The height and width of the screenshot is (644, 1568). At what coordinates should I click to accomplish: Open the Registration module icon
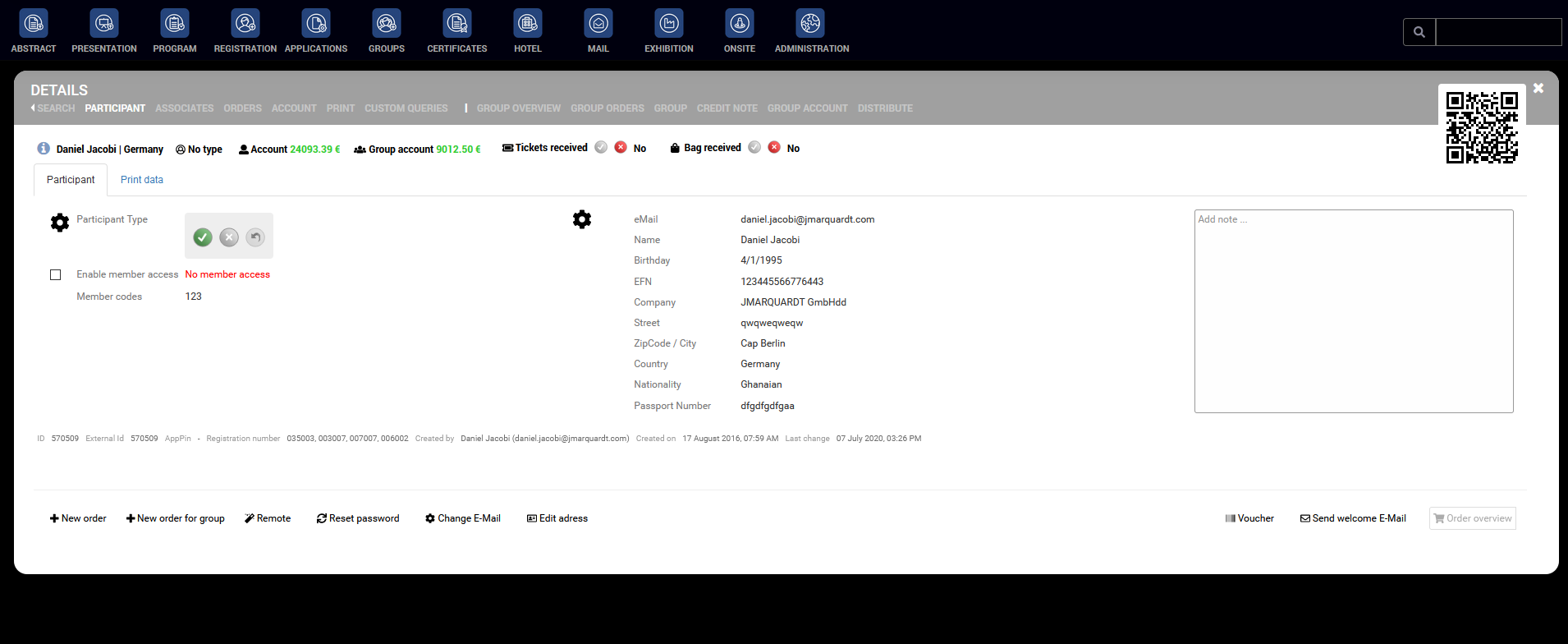(x=245, y=24)
